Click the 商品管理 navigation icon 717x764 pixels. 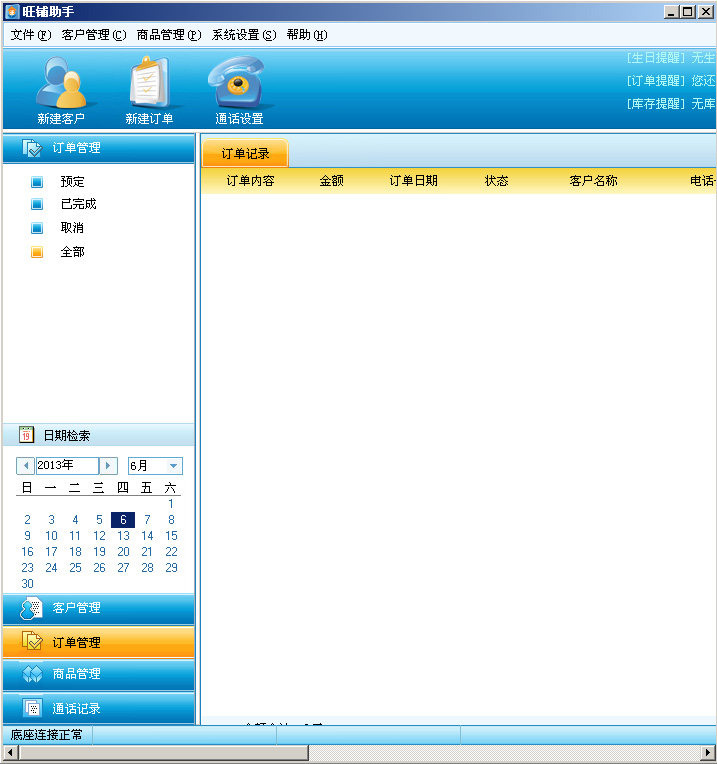(32, 674)
